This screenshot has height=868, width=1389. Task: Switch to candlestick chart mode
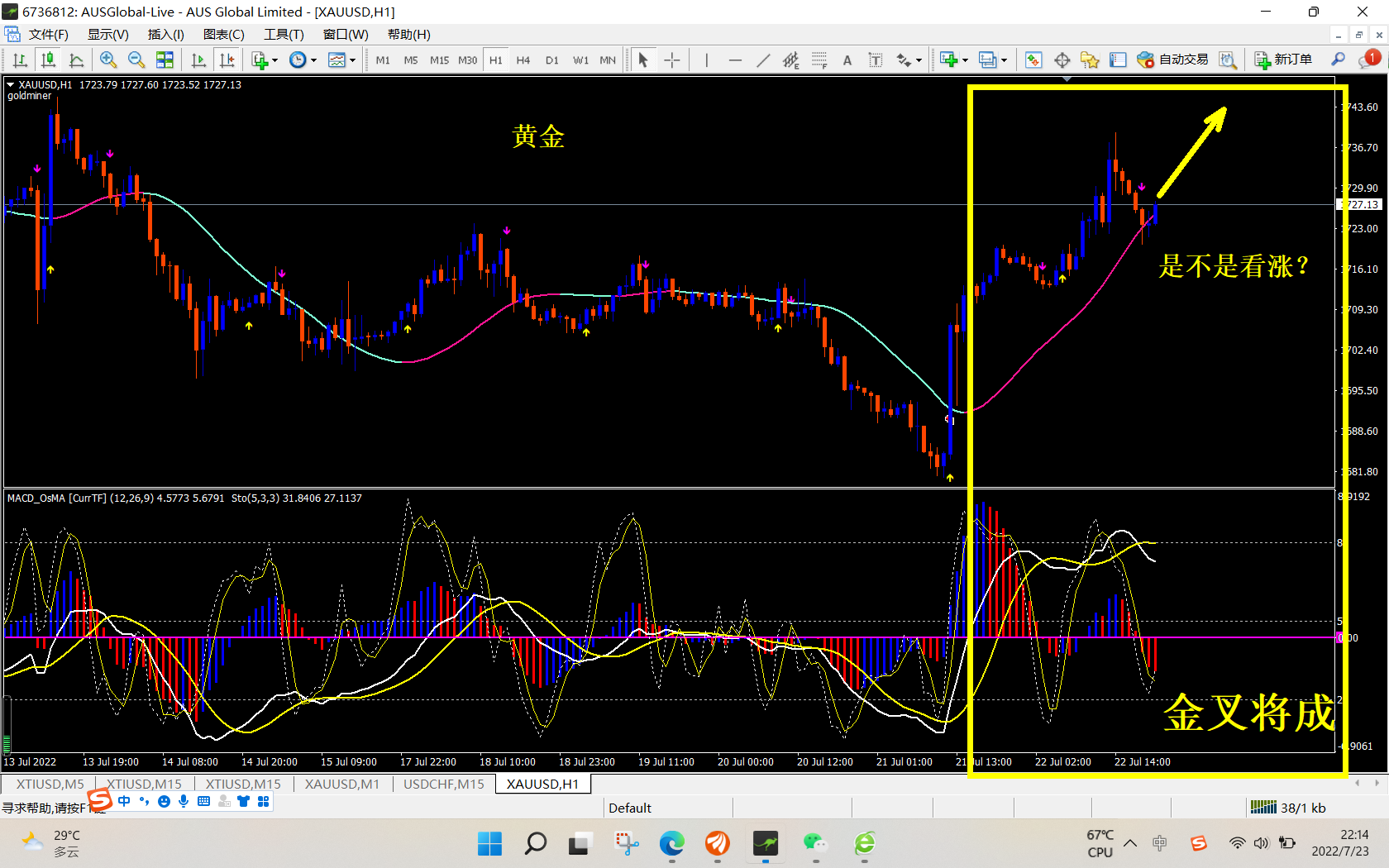pyautogui.click(x=49, y=60)
